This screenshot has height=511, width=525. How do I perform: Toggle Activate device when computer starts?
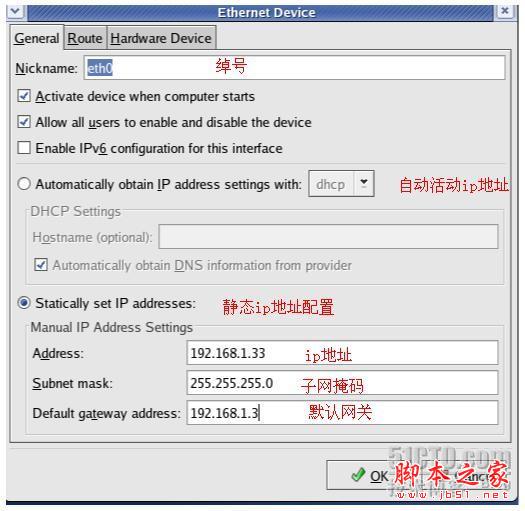24,96
